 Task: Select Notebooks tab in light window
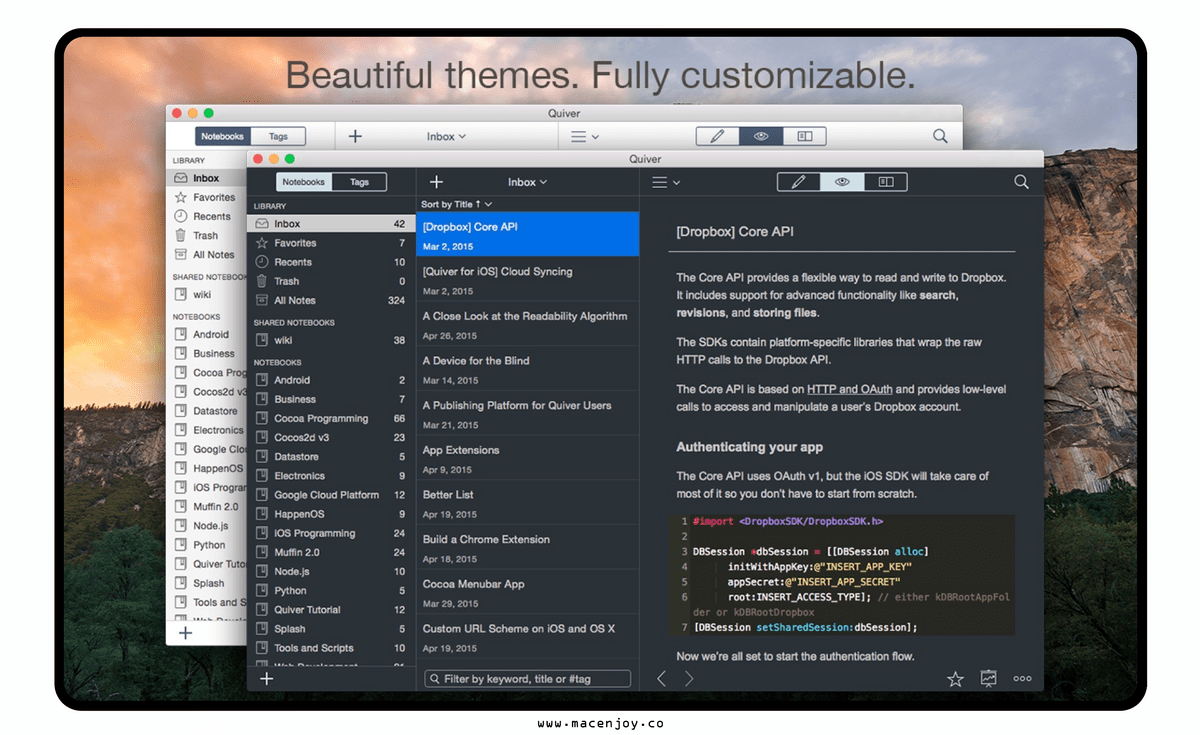tap(222, 136)
